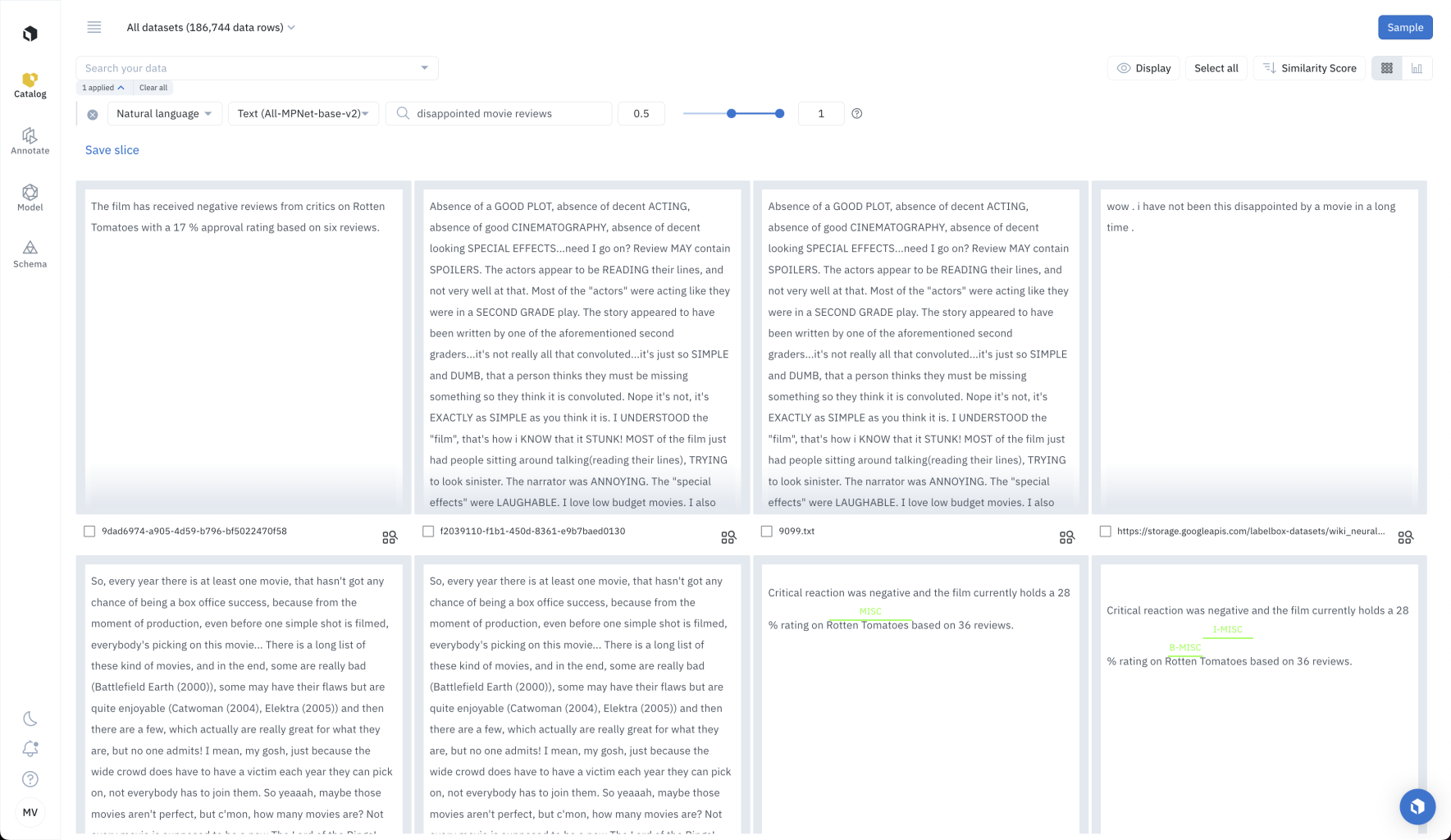Open the Display options
Image resolution: width=1451 pixels, height=840 pixels.
[x=1143, y=68]
